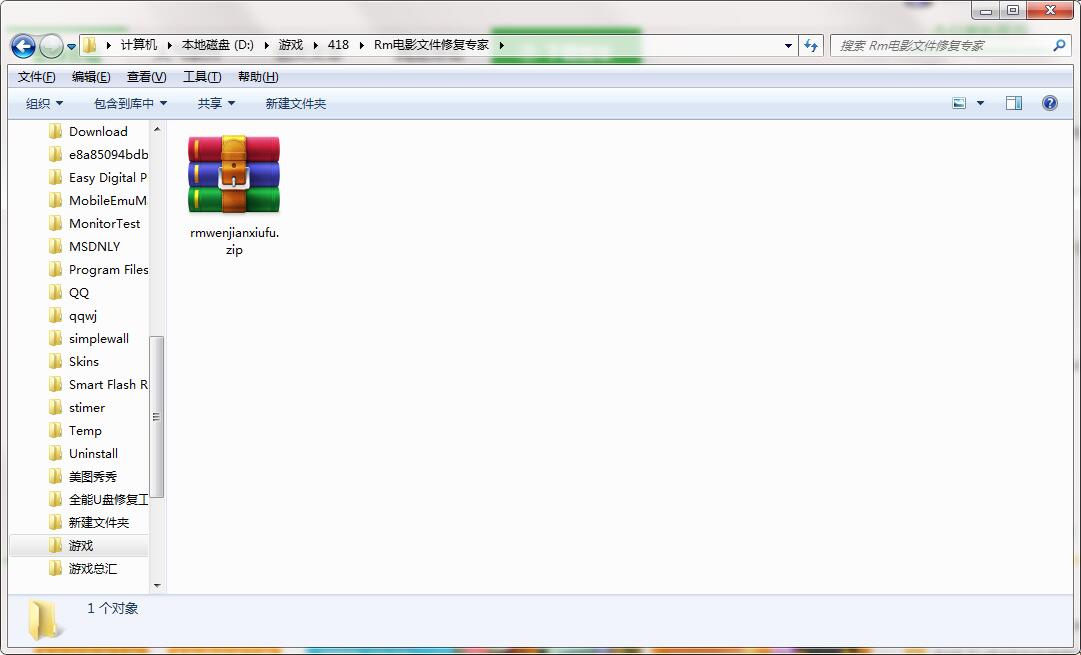Screen dimensions: 1081x655
Task: Select 计算机 in the address breadcrumb
Action: point(139,45)
